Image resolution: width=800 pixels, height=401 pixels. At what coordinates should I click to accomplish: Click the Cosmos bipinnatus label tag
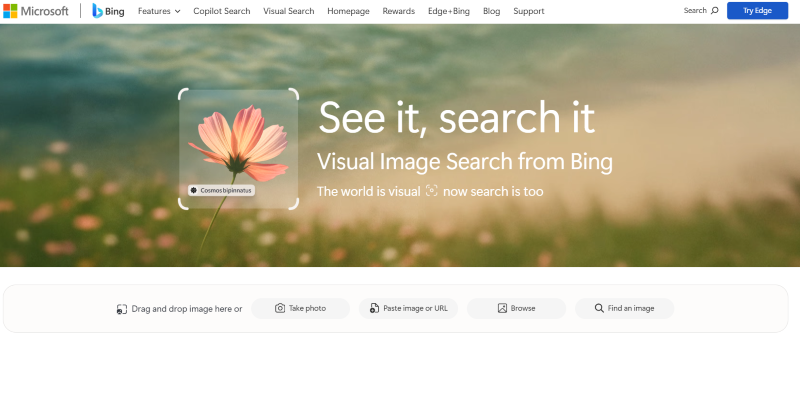(x=221, y=190)
